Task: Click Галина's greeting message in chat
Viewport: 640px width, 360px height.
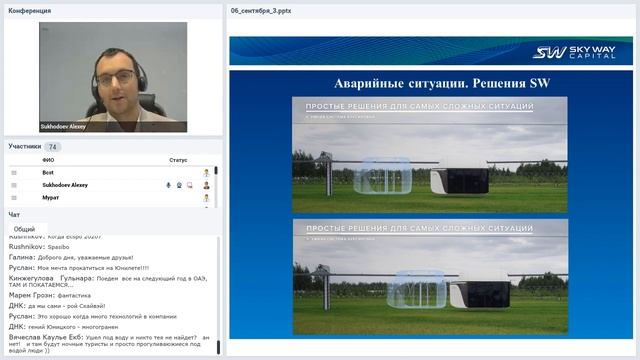Action: pyautogui.click(x=71, y=258)
